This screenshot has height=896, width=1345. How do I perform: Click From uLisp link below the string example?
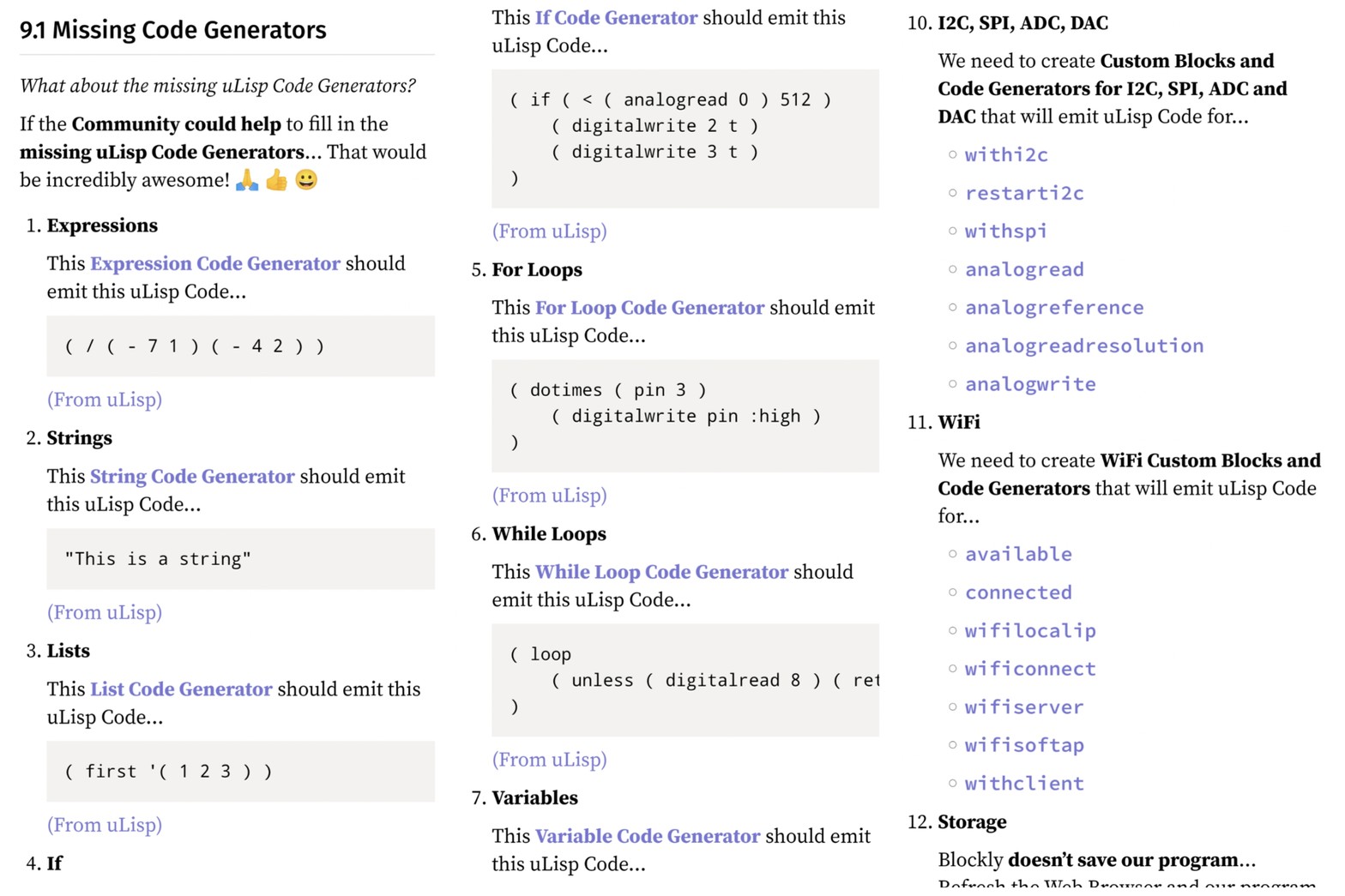(x=105, y=612)
